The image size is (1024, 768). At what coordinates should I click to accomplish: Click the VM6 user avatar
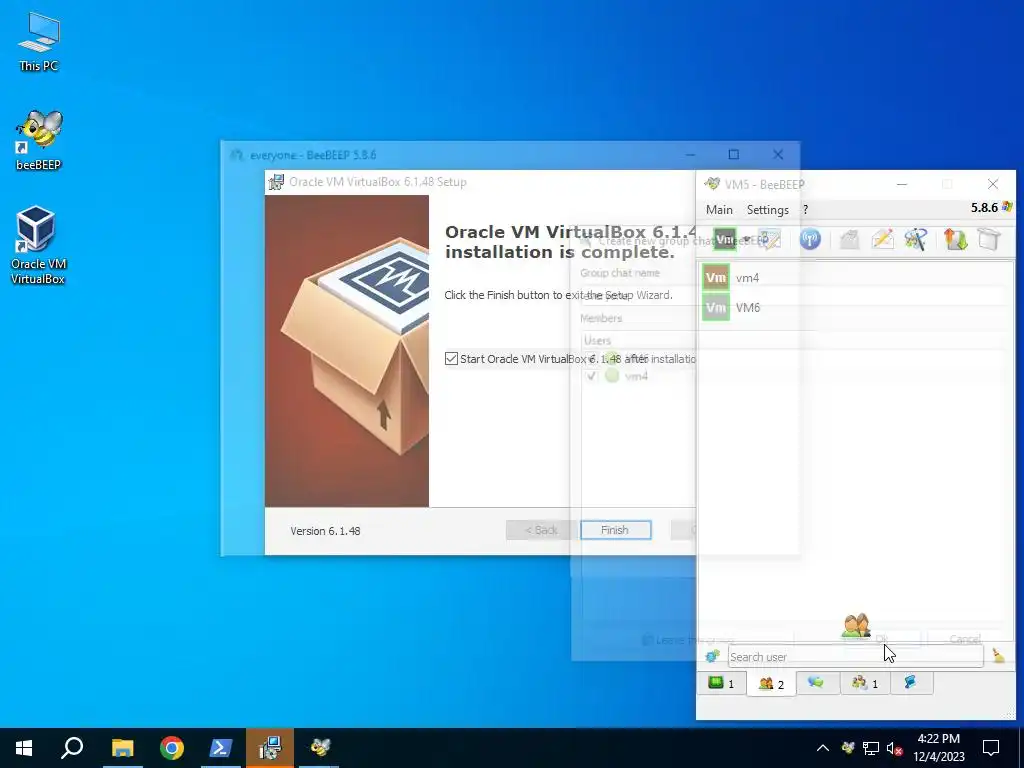click(716, 308)
